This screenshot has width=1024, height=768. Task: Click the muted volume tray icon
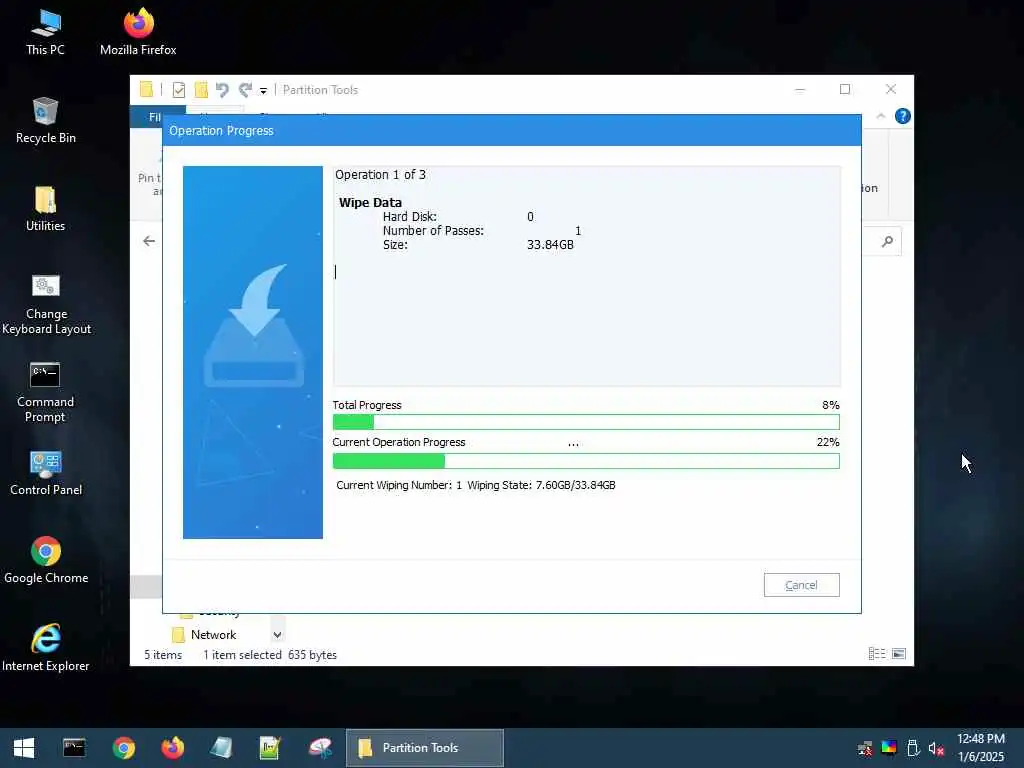pyautogui.click(x=936, y=748)
